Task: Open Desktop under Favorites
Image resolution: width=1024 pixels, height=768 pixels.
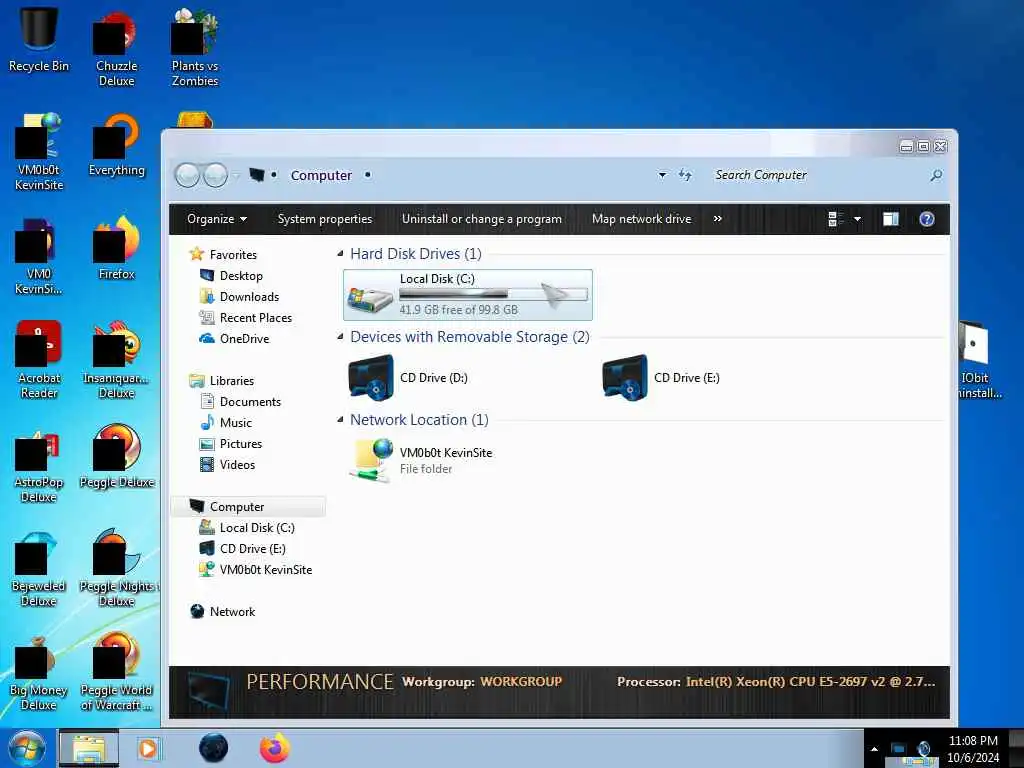Action: coord(232,276)
